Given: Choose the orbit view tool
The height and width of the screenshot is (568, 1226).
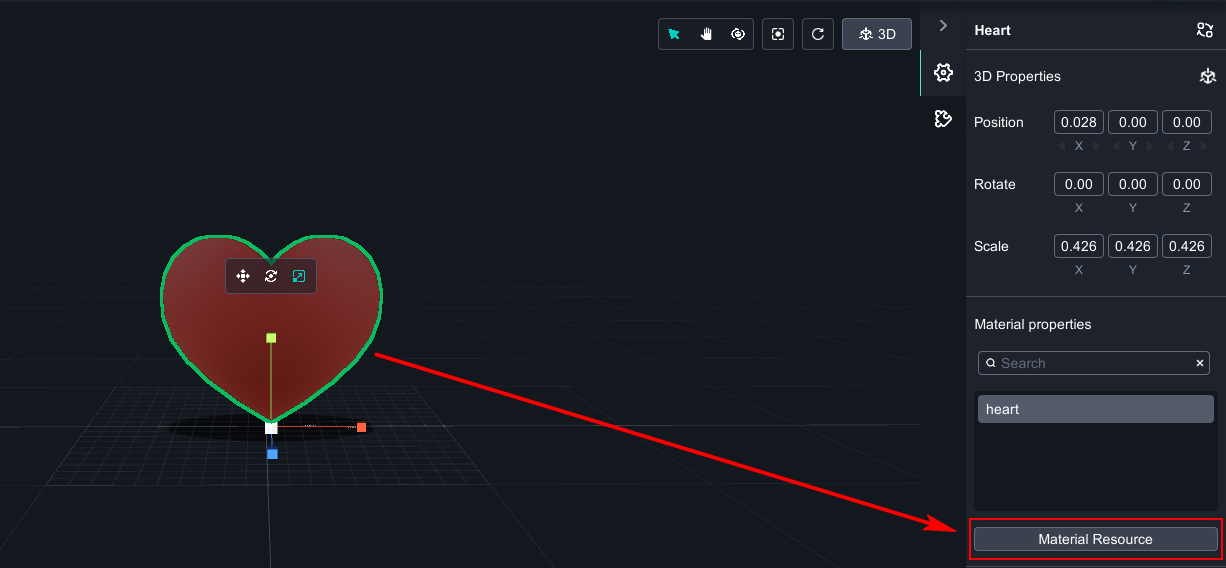Looking at the screenshot, I should click(x=738, y=34).
